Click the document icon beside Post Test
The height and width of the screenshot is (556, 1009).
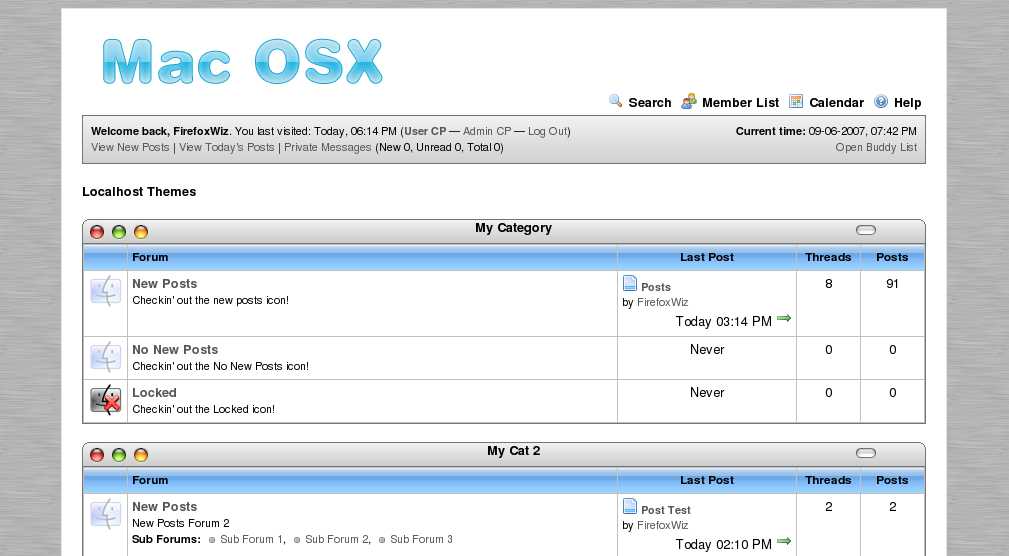[x=630, y=507]
